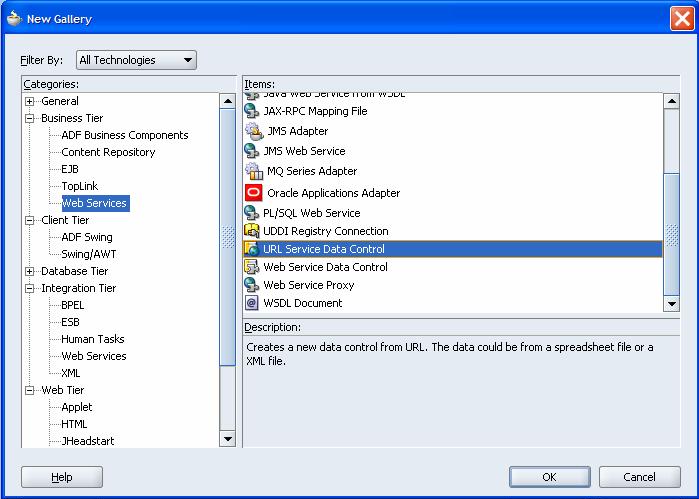The width and height of the screenshot is (699, 499).
Task: Open the Filter By dropdown
Action: click(136, 60)
